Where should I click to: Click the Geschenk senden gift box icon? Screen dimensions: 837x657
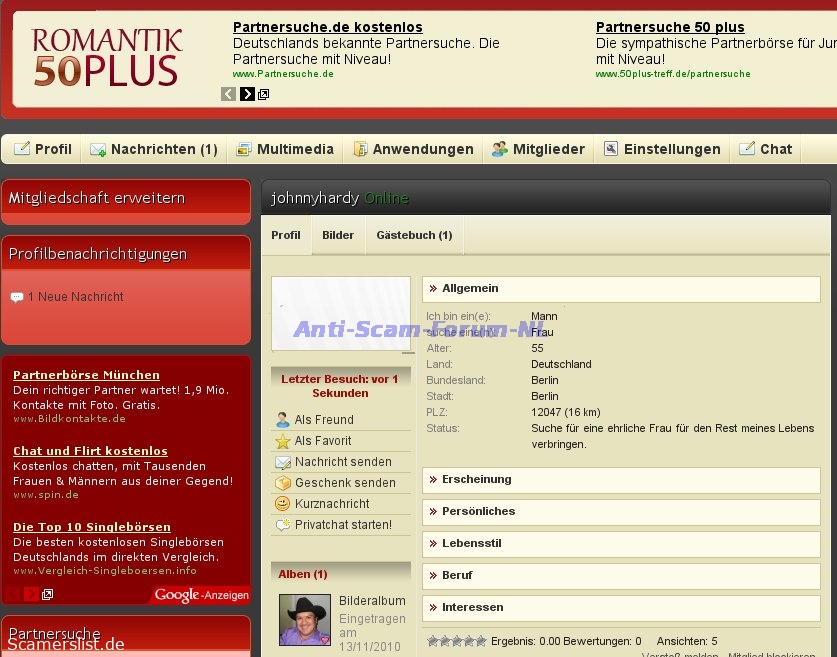283,483
